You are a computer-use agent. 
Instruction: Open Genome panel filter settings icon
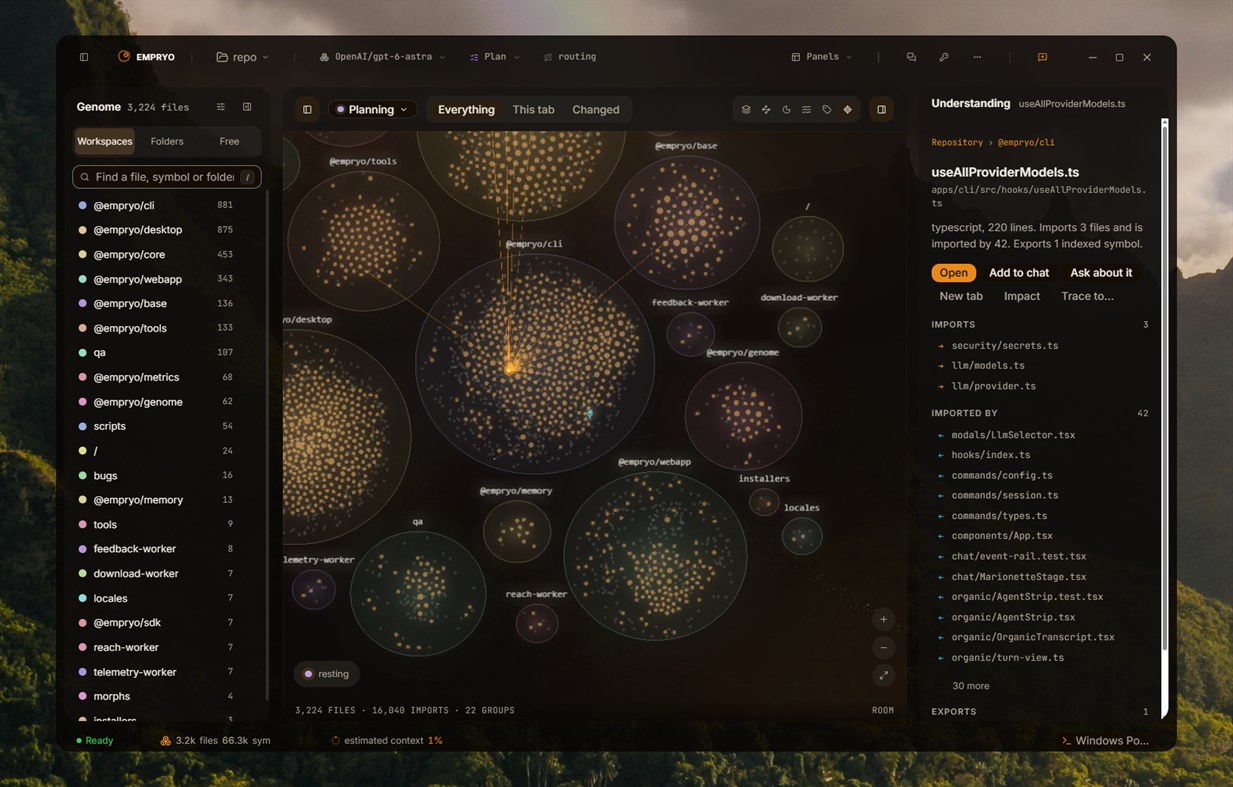[x=221, y=107]
